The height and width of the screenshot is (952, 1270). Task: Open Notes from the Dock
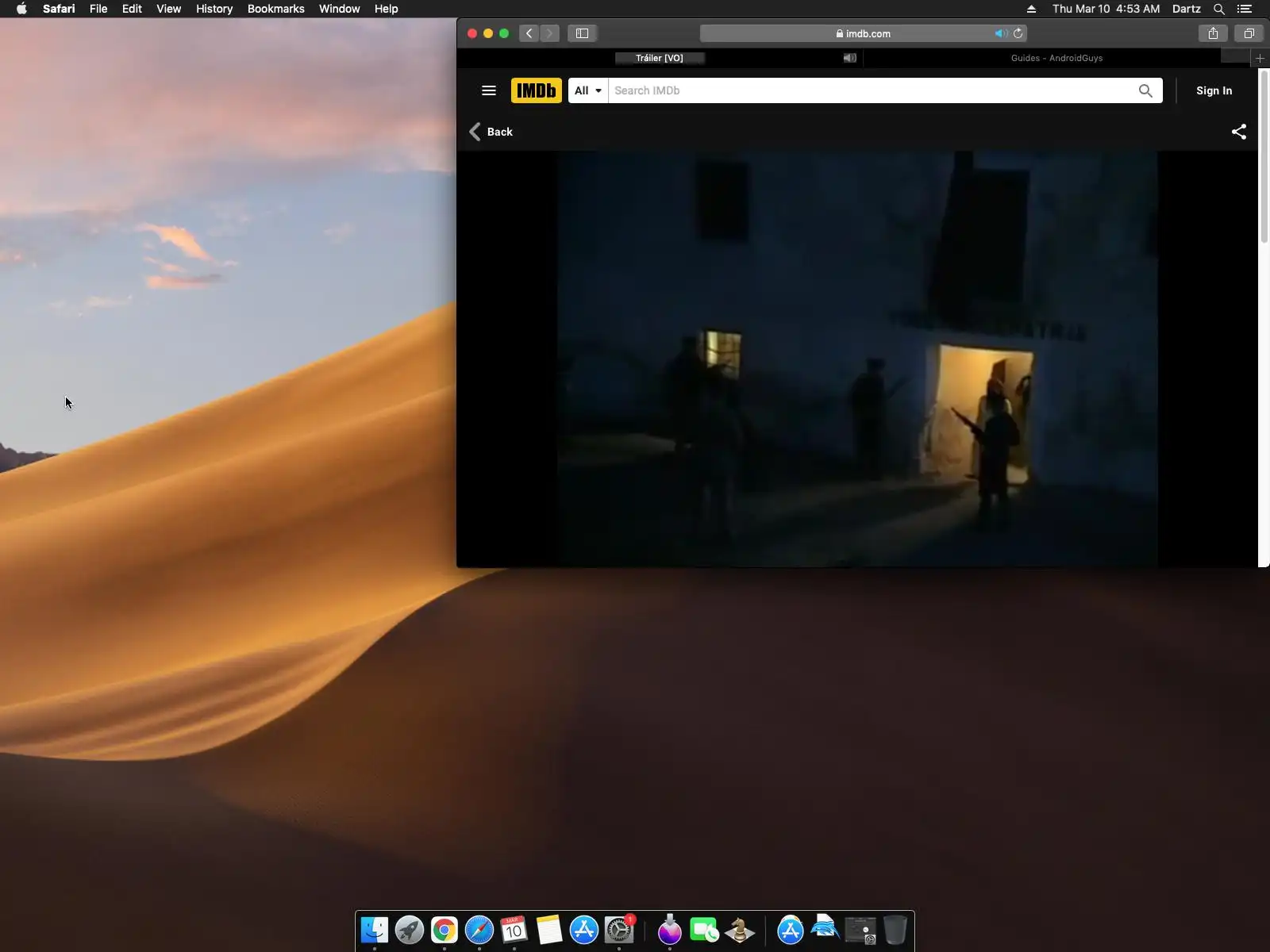pos(549,930)
